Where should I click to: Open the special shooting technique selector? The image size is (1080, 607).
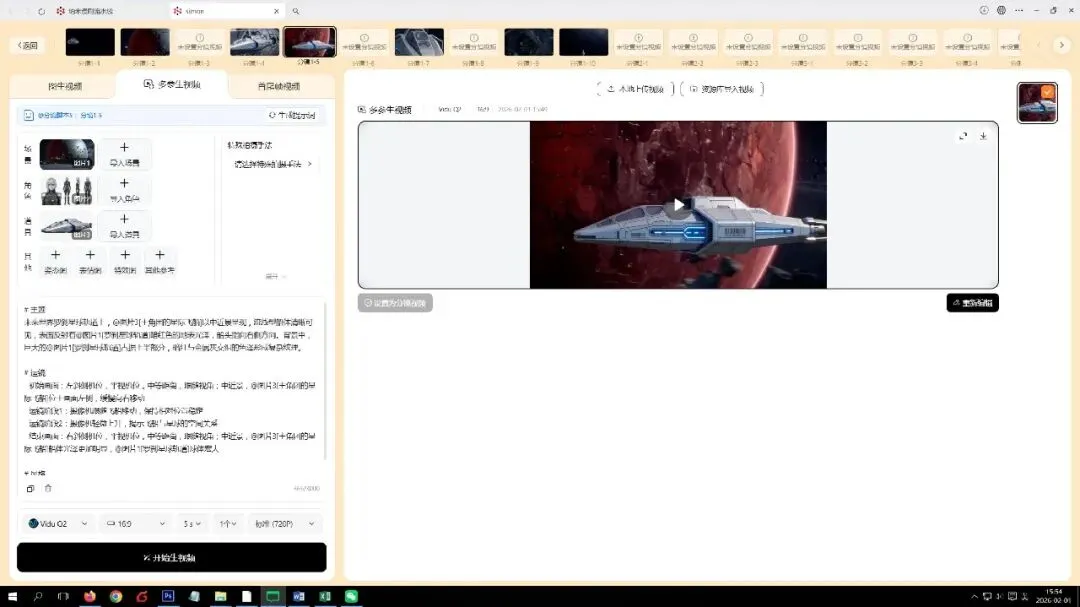point(273,164)
